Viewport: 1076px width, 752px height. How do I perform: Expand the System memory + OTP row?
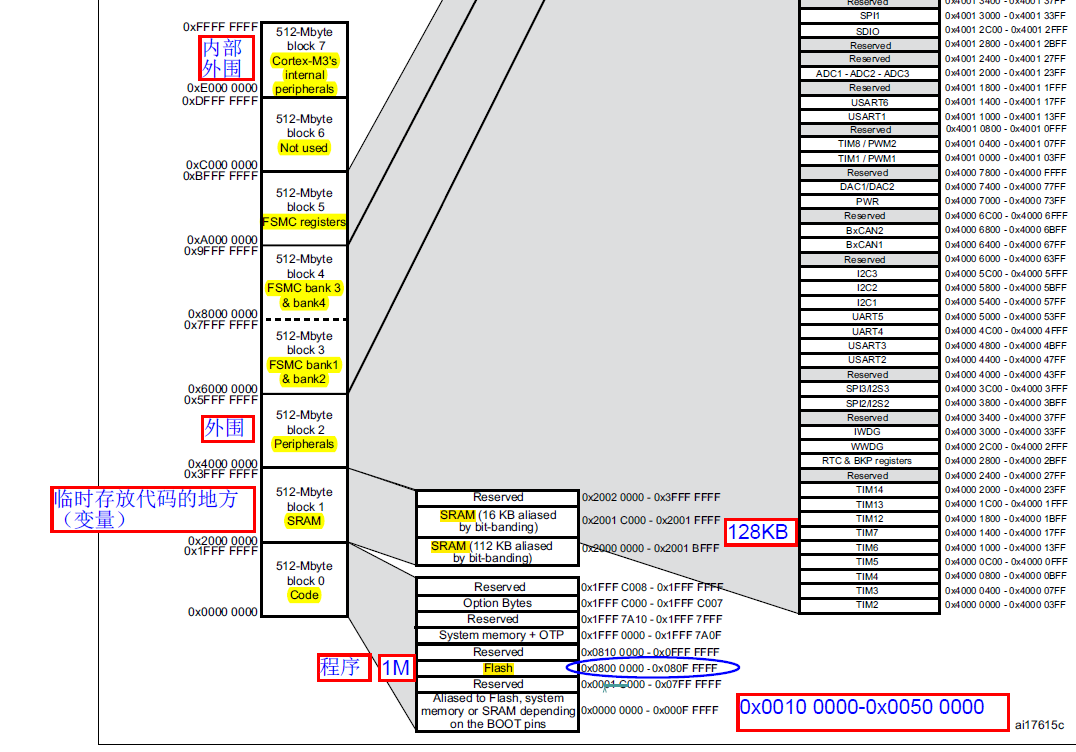tap(496, 635)
